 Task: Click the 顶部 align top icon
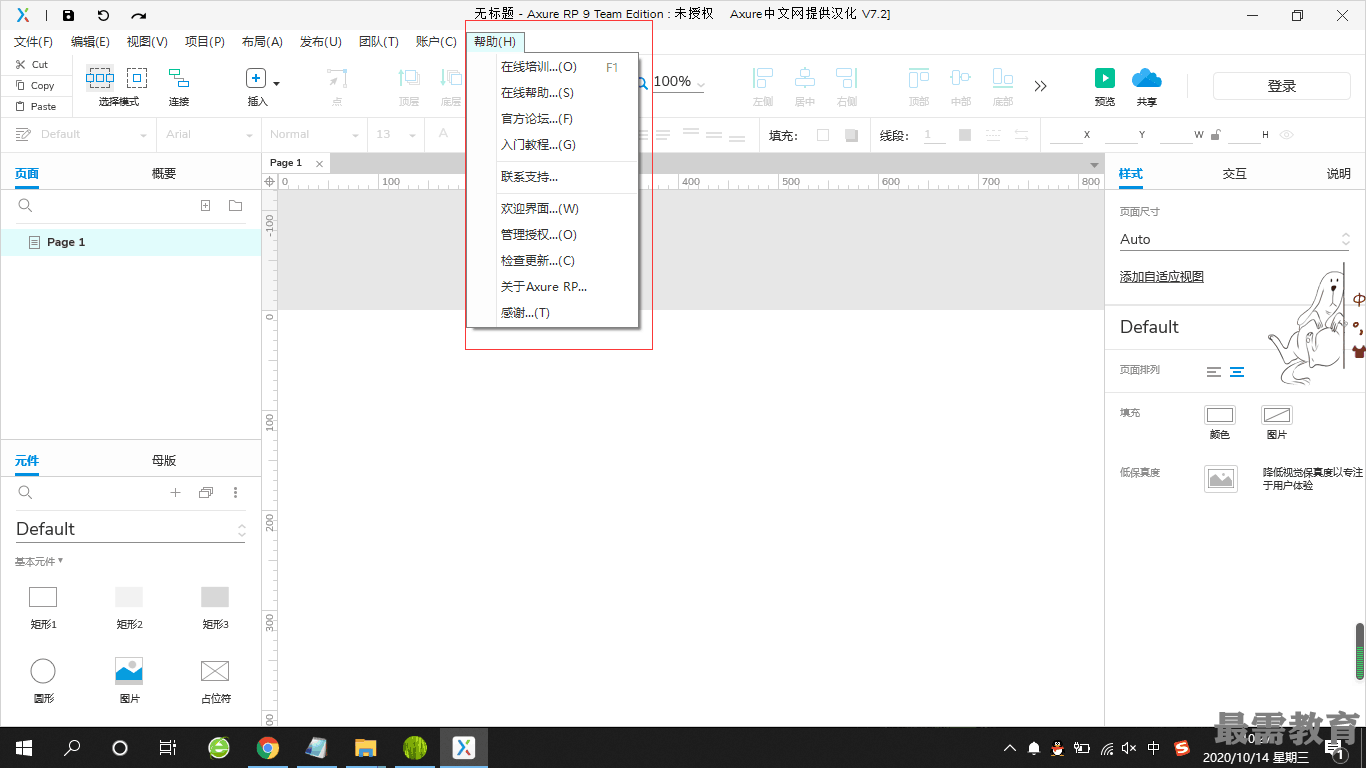[918, 78]
